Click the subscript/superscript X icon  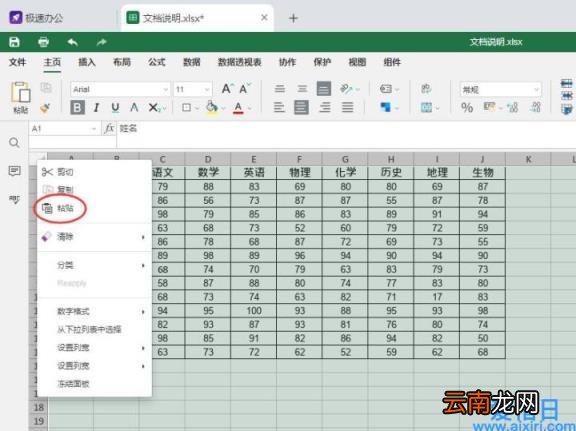pyautogui.click(x=154, y=108)
